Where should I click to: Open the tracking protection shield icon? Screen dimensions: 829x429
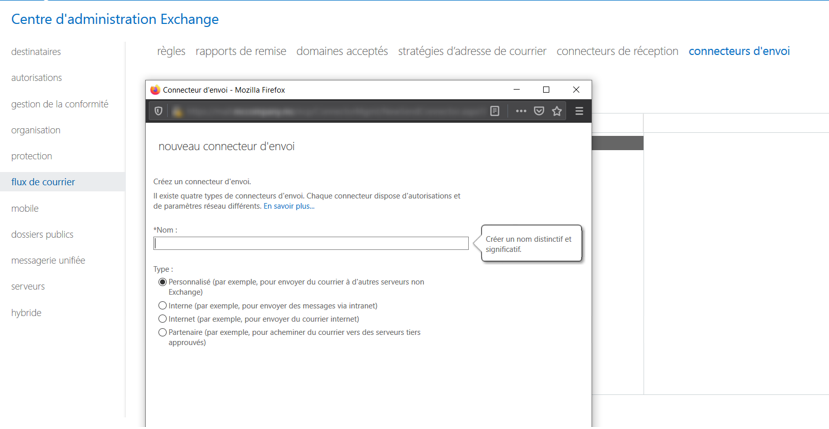click(x=158, y=111)
